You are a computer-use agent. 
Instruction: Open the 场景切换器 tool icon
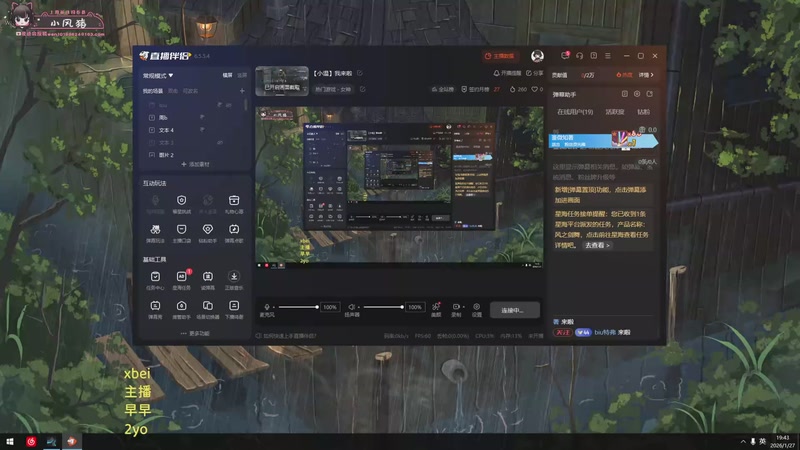208,306
